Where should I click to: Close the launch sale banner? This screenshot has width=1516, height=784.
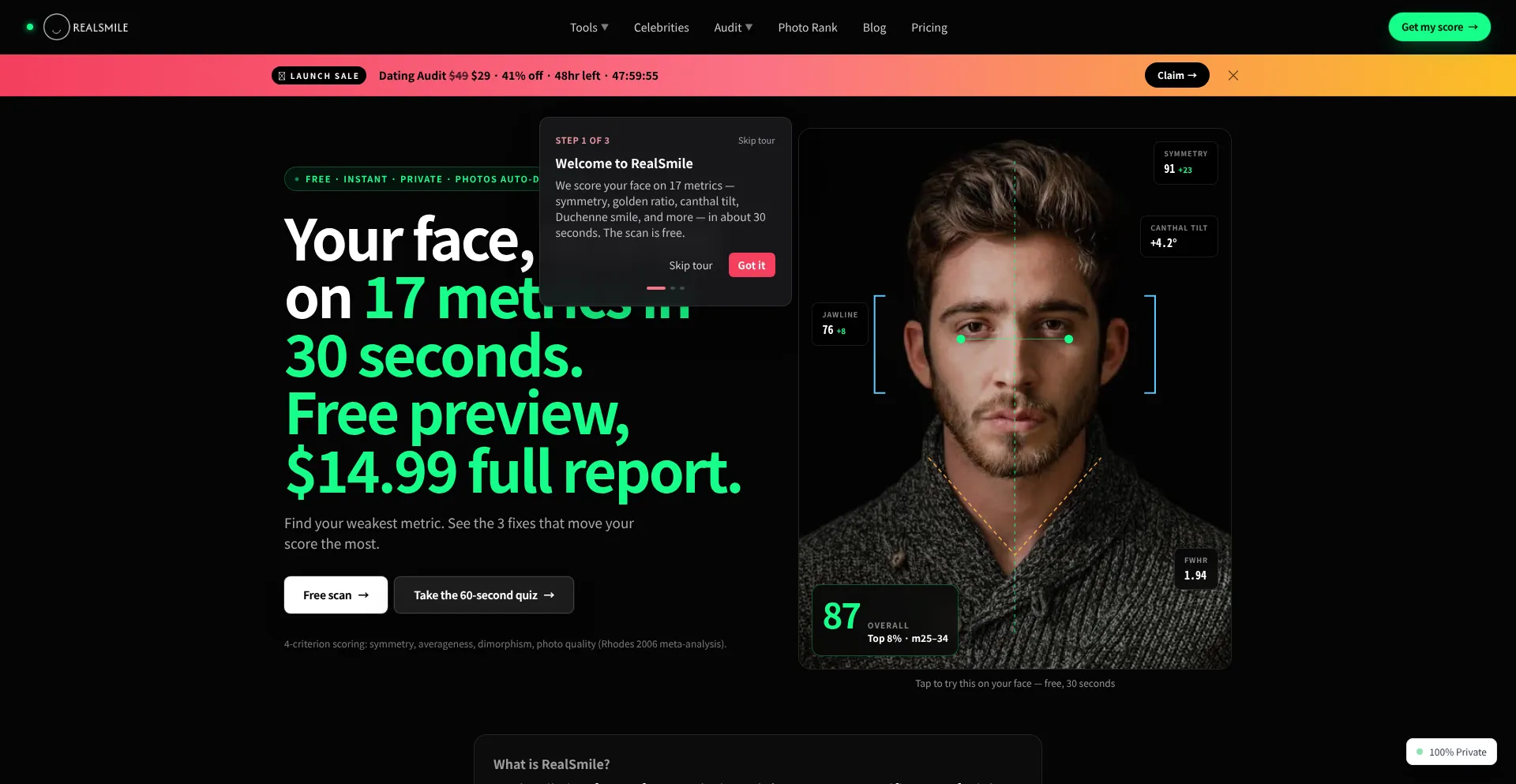click(1233, 76)
